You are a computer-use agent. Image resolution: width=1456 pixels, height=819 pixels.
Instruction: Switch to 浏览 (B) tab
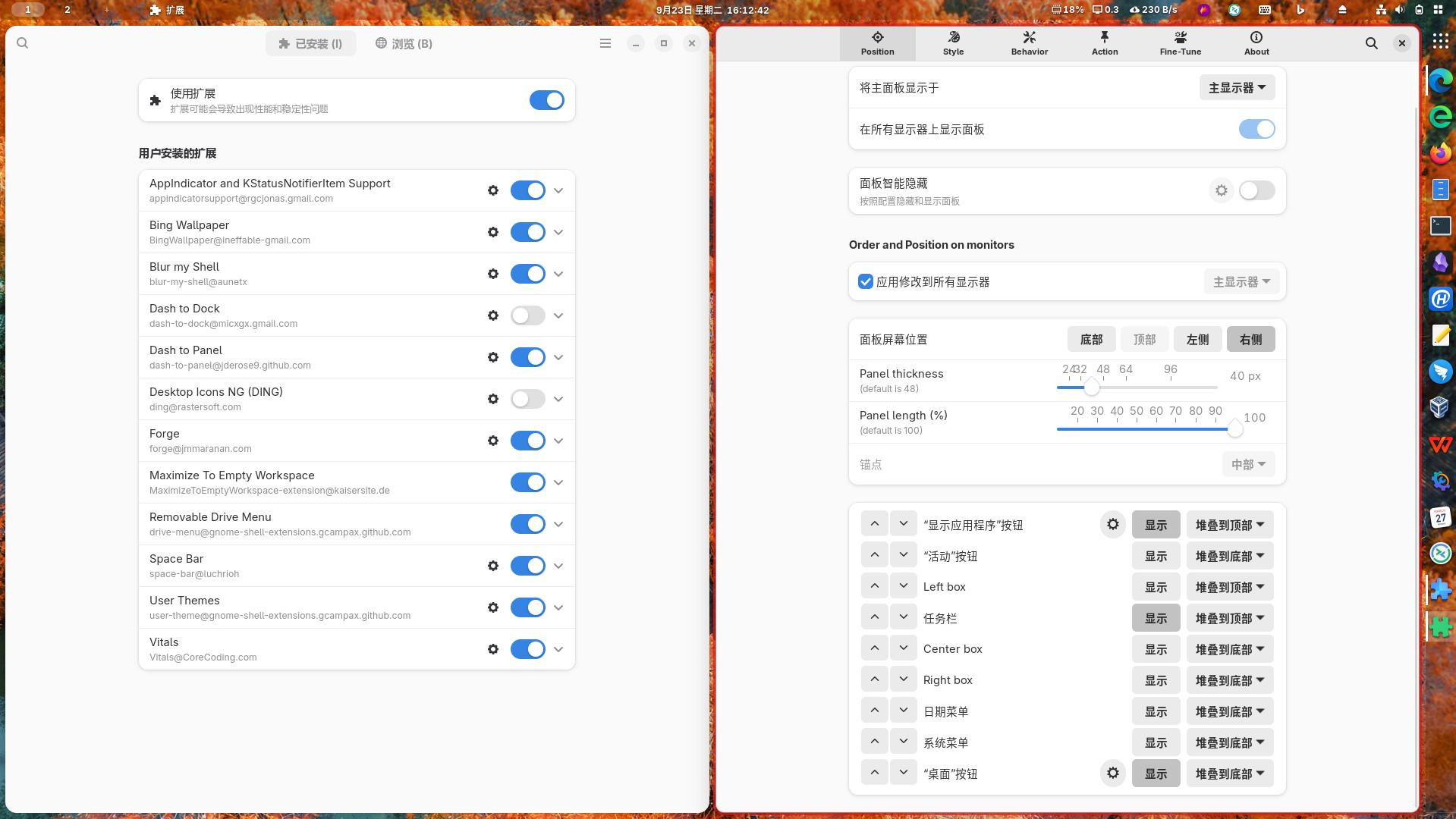pyautogui.click(x=404, y=44)
